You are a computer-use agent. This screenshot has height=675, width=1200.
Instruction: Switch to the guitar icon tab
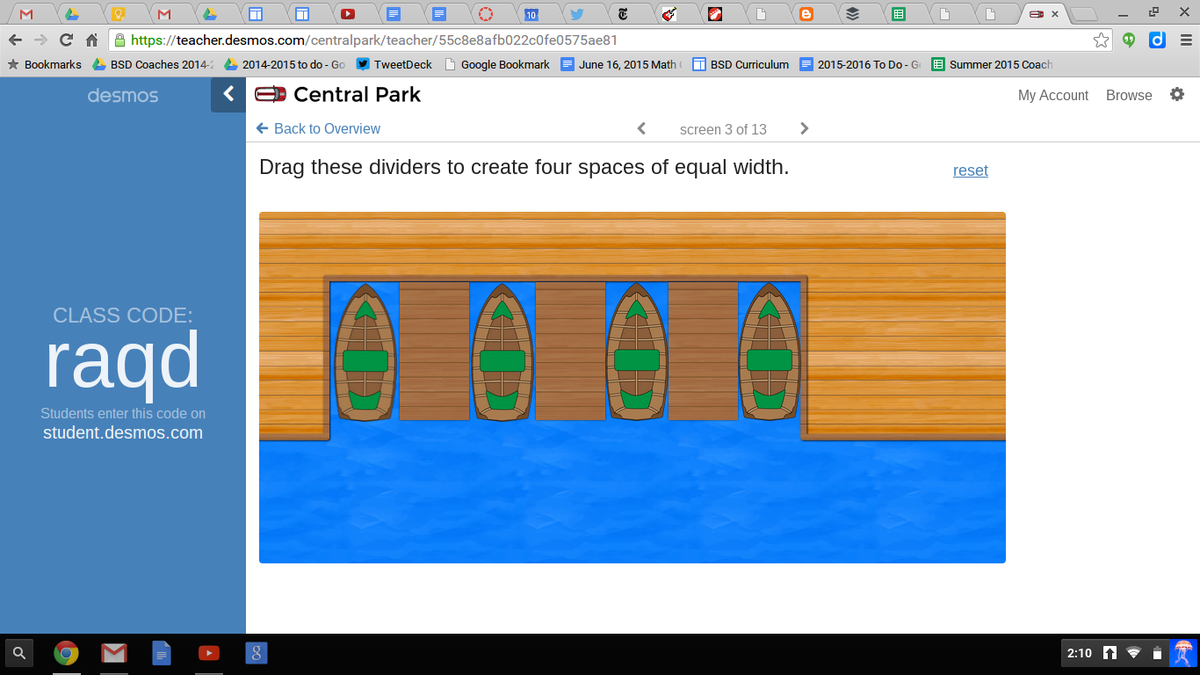tap(669, 14)
